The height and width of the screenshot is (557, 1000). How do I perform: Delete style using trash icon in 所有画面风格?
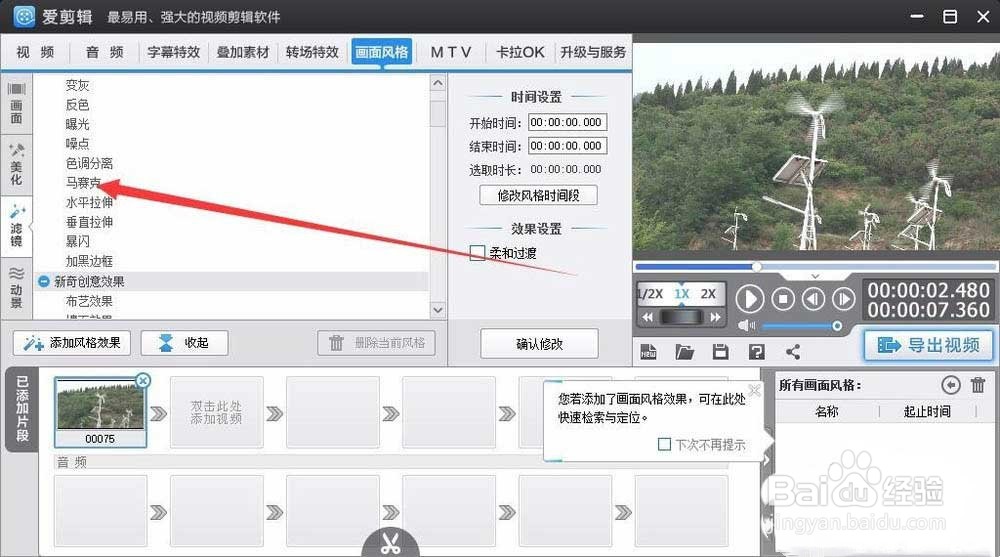(978, 385)
